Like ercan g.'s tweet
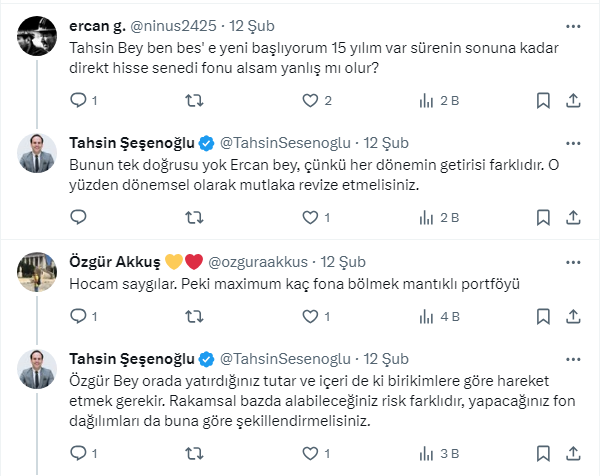Image resolution: width=601 pixels, height=476 pixels. [x=310, y=100]
